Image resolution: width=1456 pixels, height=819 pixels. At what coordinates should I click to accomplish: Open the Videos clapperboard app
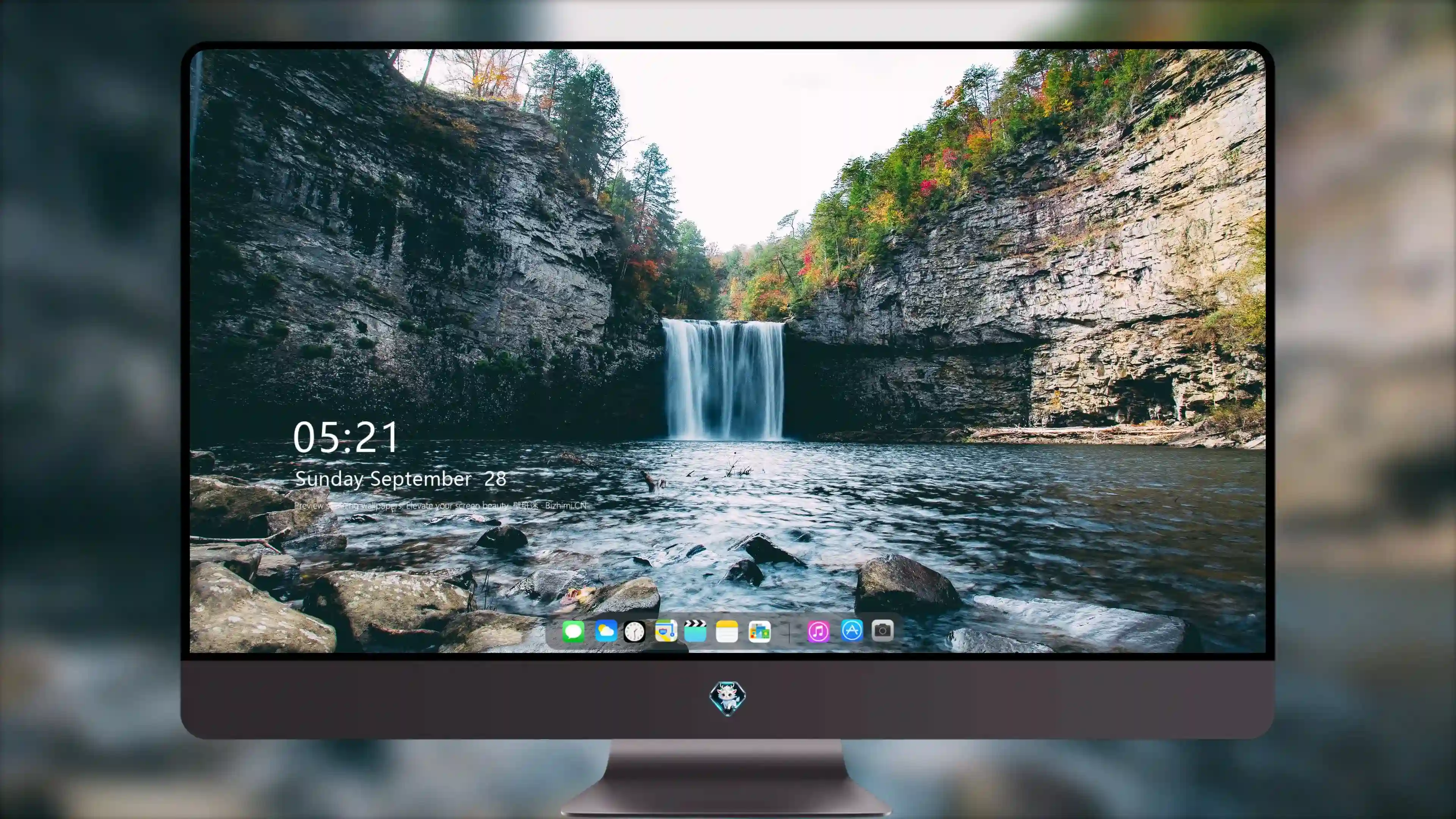point(695,631)
